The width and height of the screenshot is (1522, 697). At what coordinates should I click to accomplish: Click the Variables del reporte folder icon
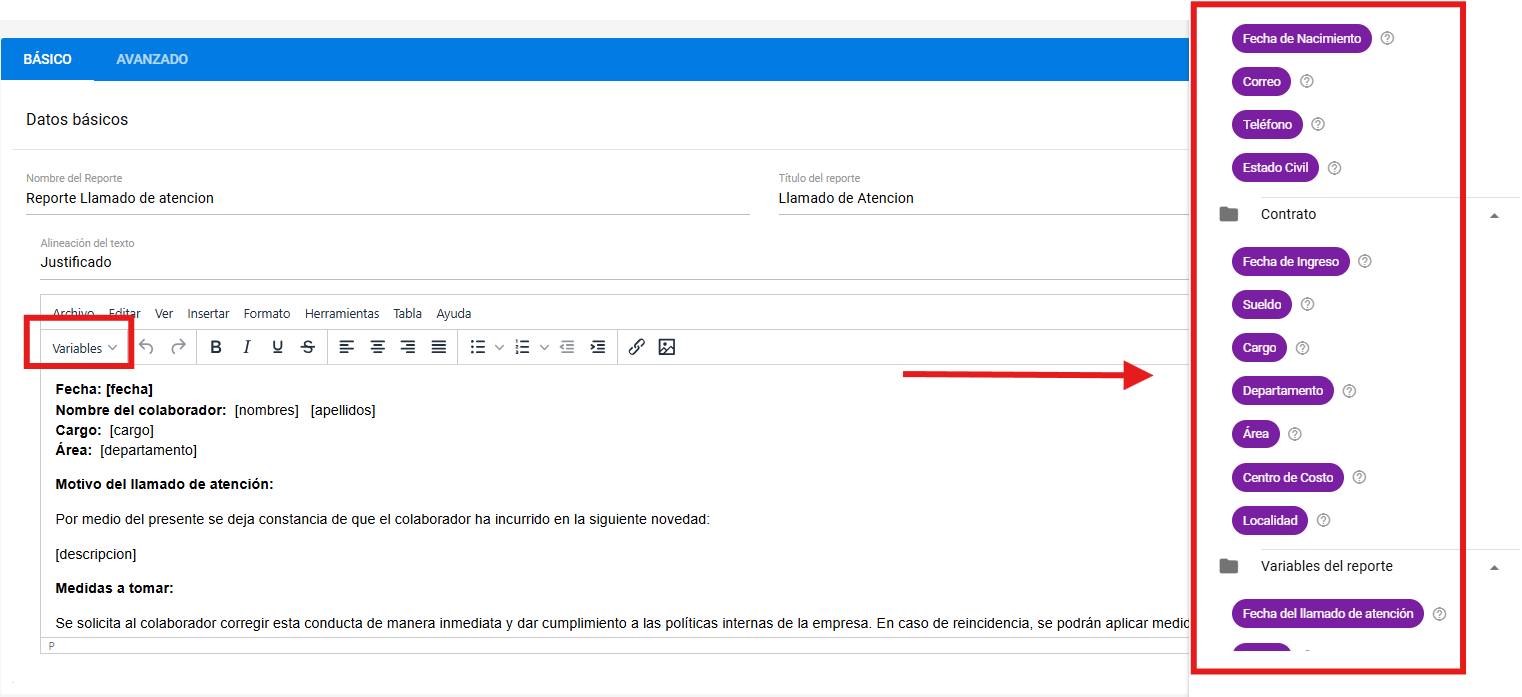[x=1229, y=566]
